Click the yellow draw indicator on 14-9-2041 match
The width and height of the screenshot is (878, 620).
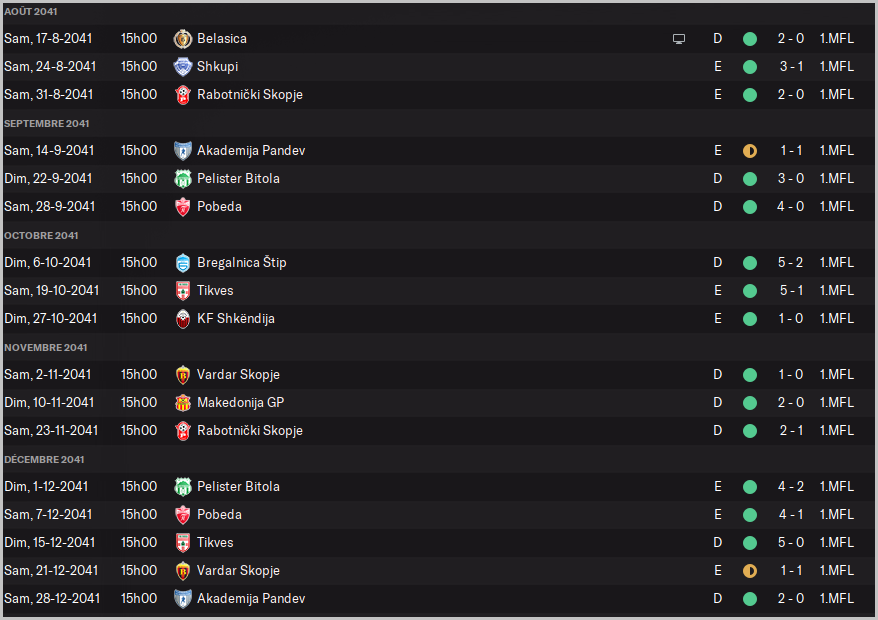click(x=750, y=151)
